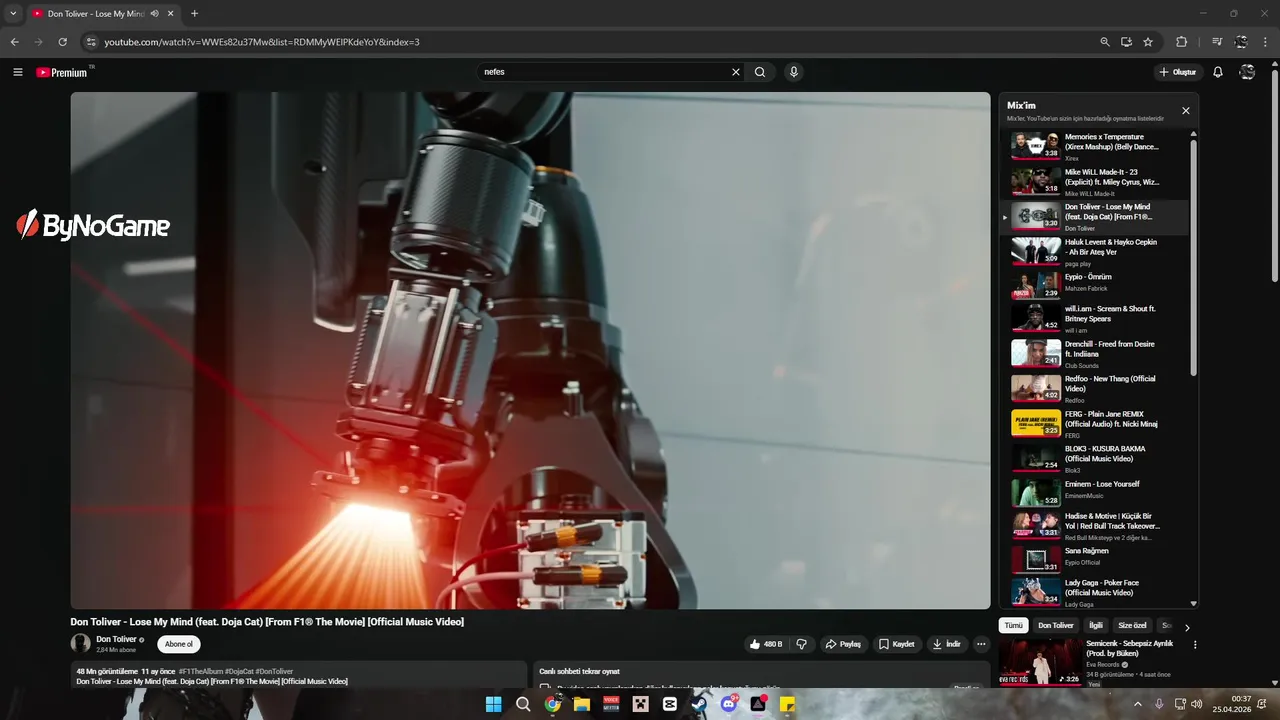Open the Don Toliver channel name link

pyautogui.click(x=116, y=639)
